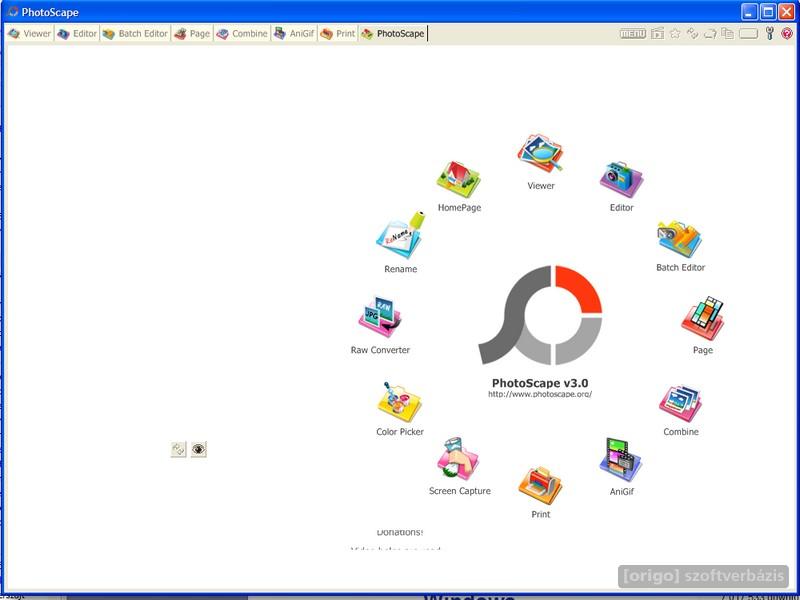Launch Combine from the circular menu
800x600 pixels.
(681, 403)
